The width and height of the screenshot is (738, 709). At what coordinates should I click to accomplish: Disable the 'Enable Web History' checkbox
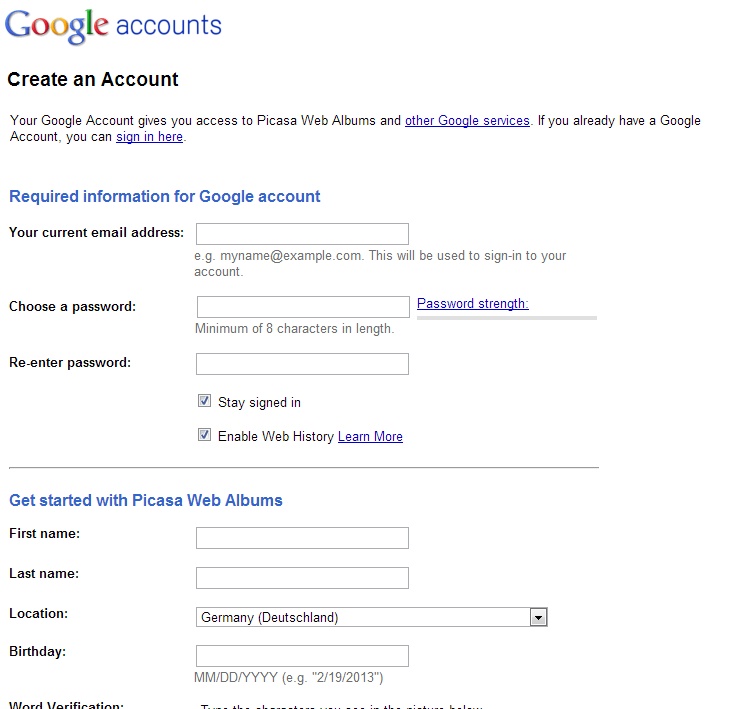205,436
